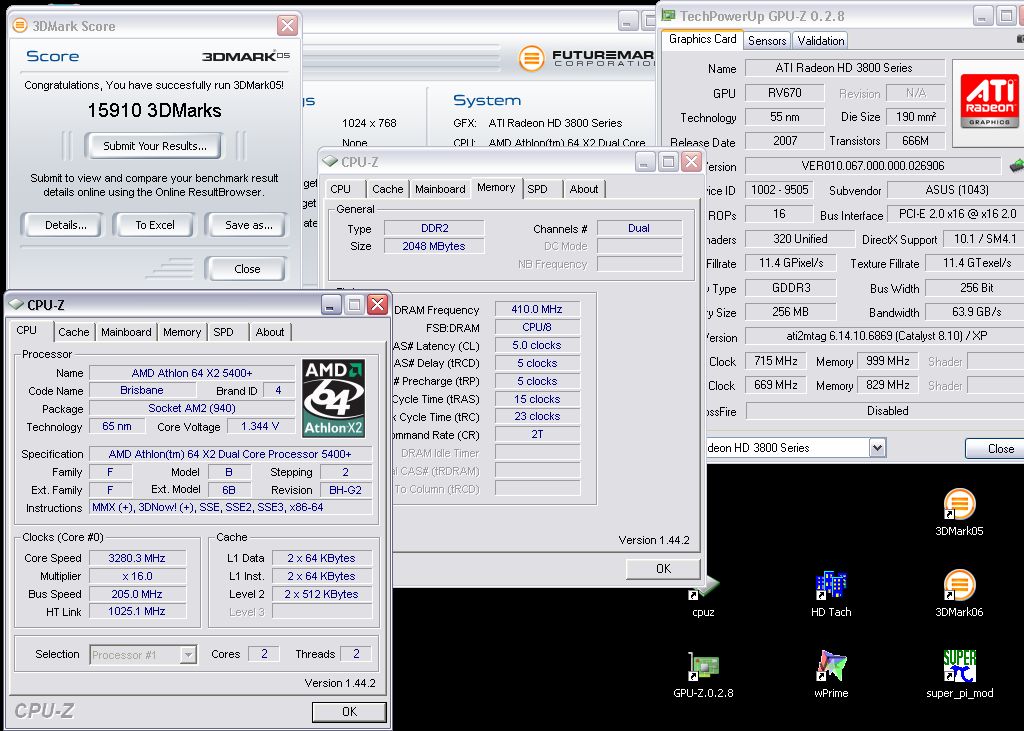The width and height of the screenshot is (1024, 731).
Task: Click the Command Rate value 2T
Action: tap(537, 434)
